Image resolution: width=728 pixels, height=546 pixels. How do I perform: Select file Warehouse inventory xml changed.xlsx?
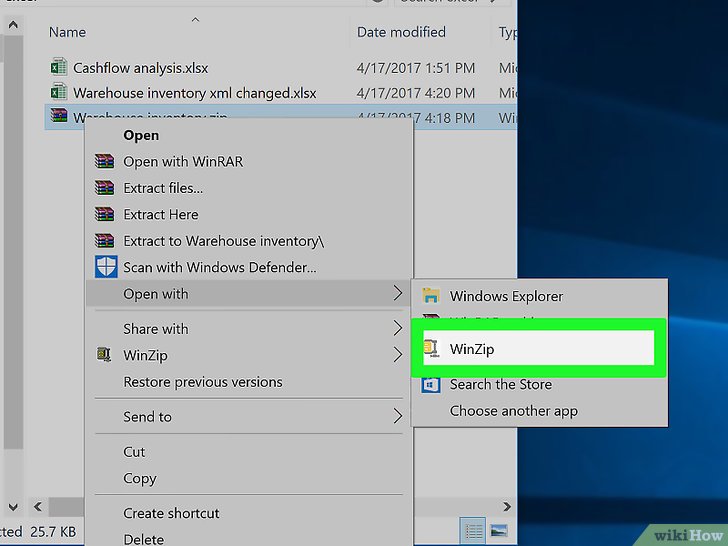[195, 93]
